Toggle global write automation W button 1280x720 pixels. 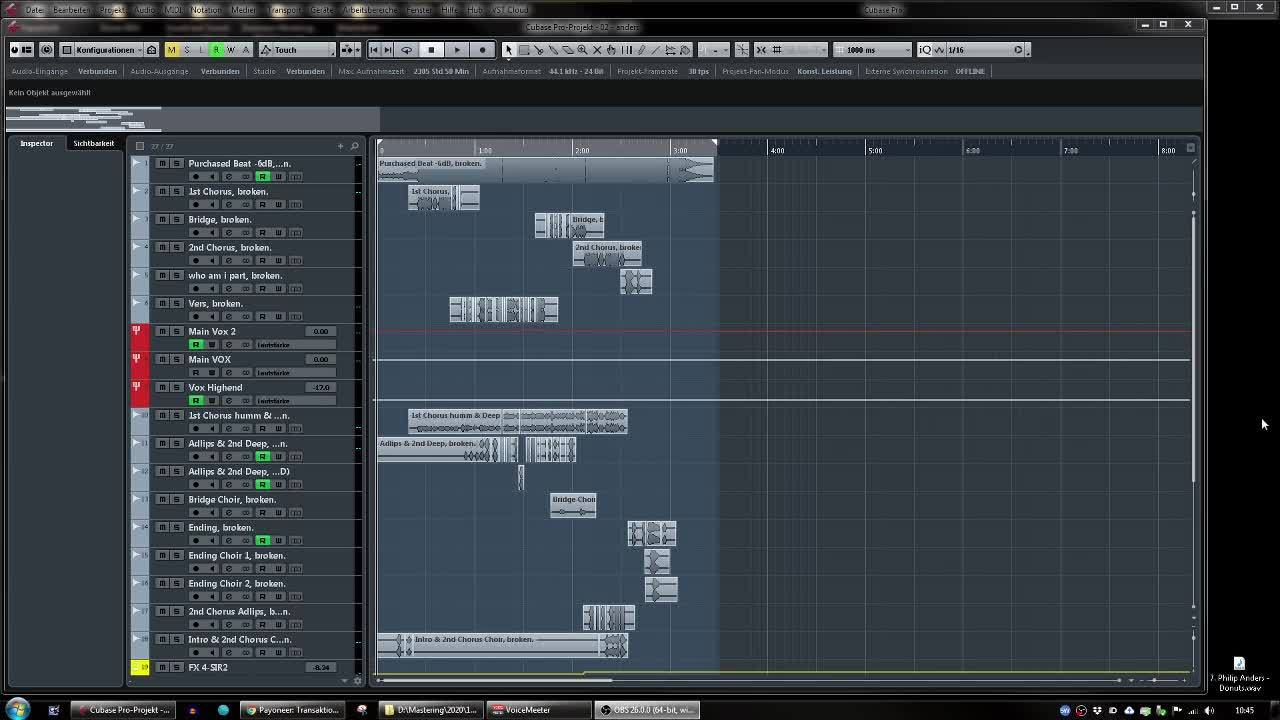click(230, 50)
